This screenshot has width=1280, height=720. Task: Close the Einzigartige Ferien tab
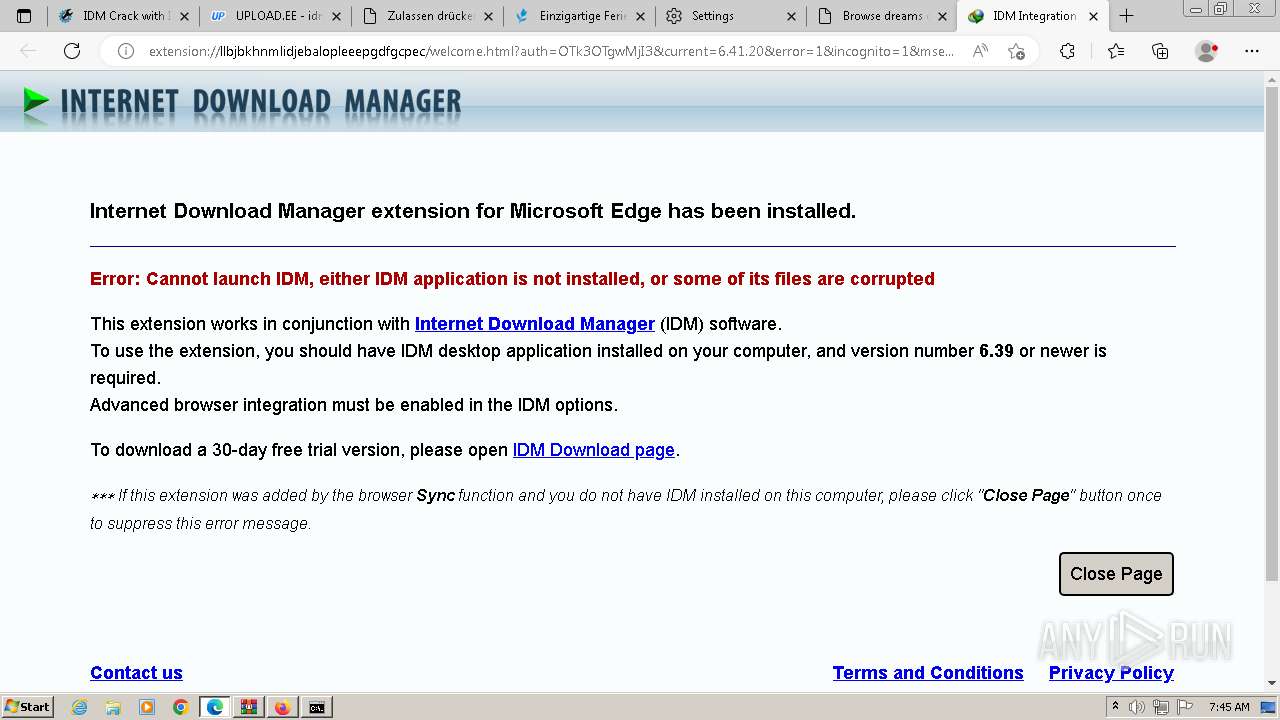[640, 16]
